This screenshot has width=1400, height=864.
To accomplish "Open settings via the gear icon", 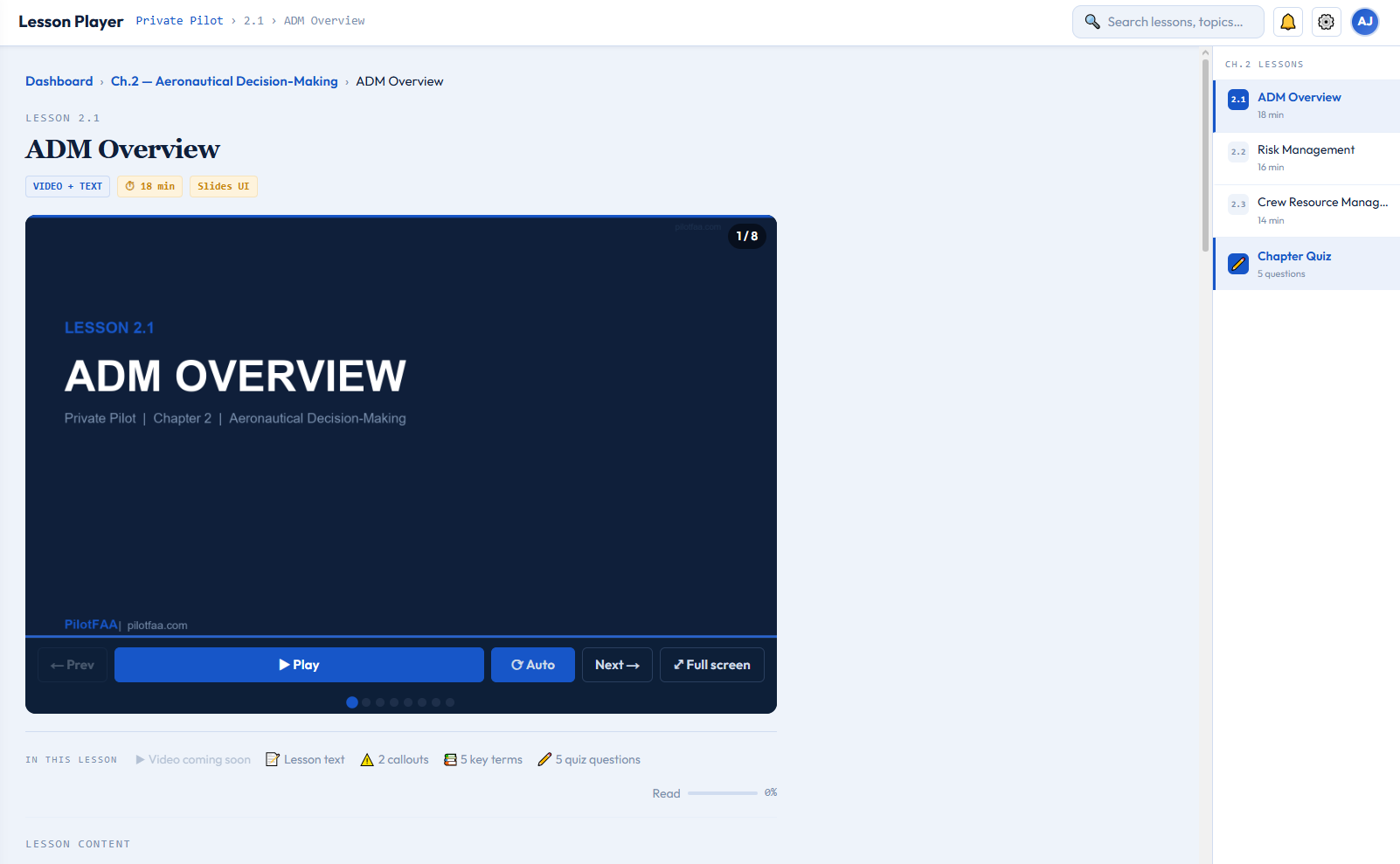I will coord(1326,21).
